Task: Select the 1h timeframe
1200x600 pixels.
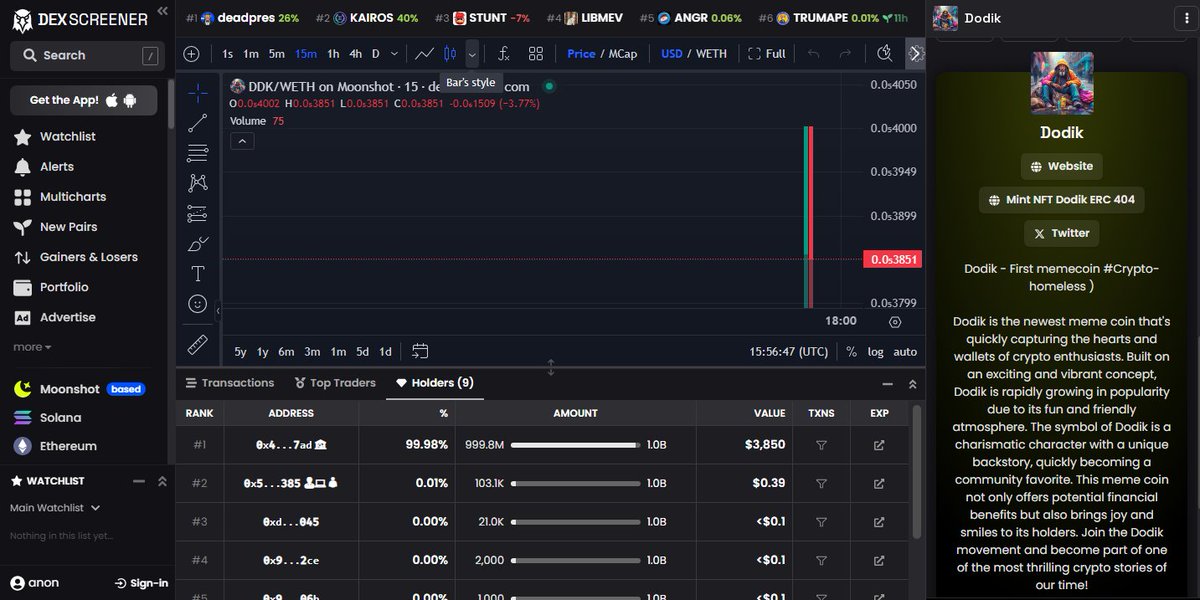Action: coord(334,54)
